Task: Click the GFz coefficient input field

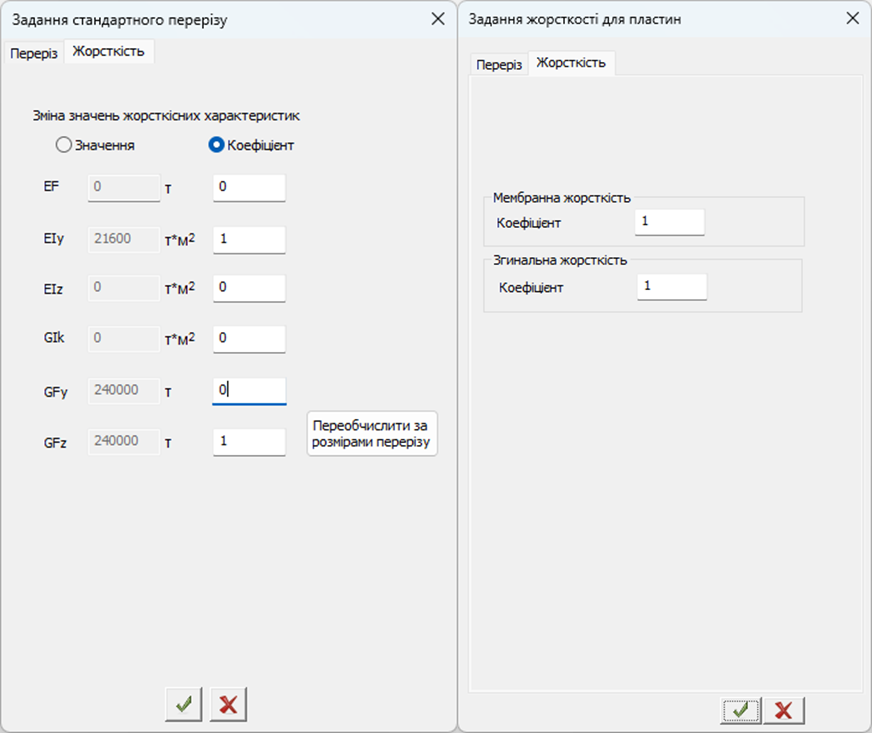Action: tap(249, 441)
